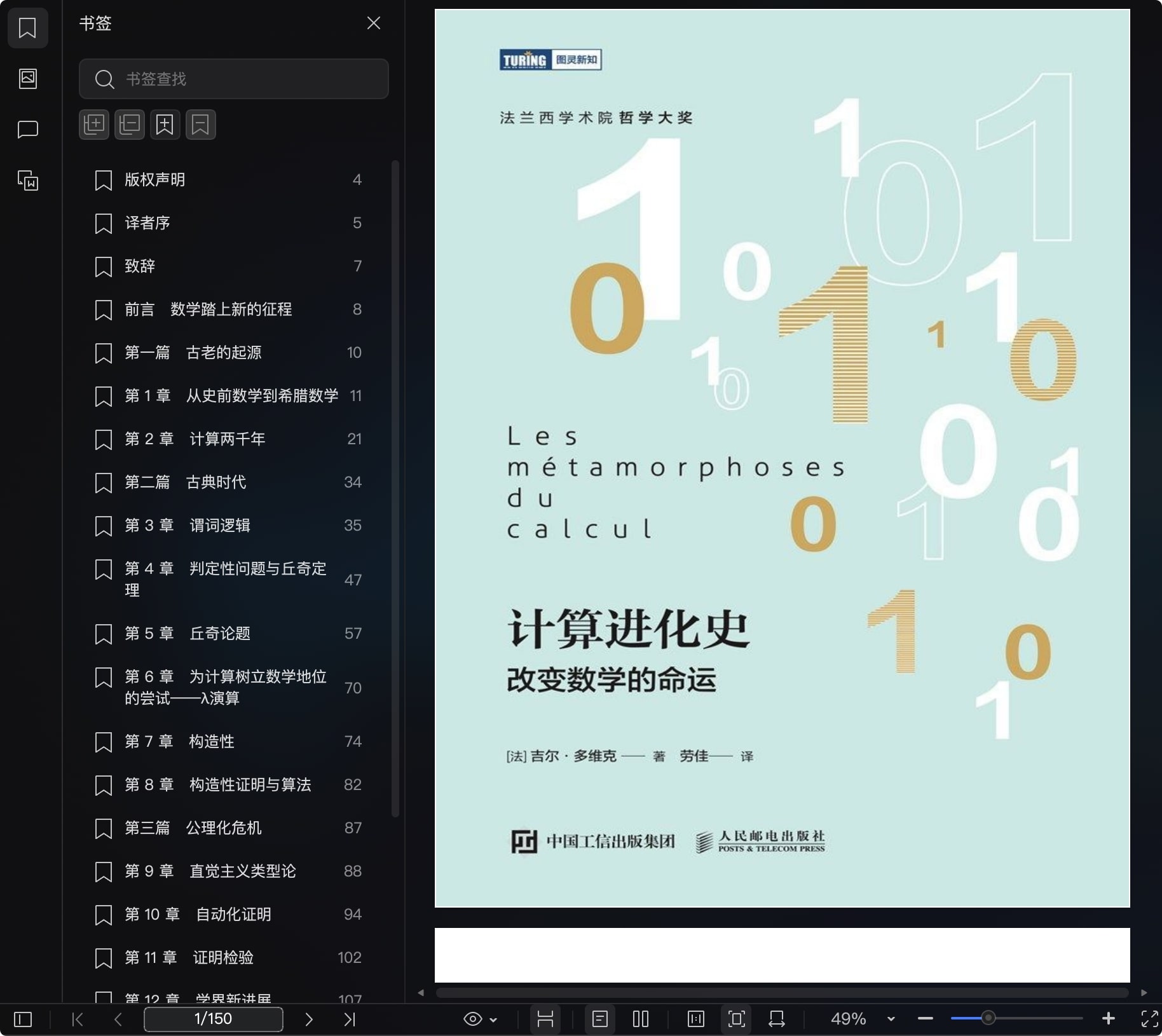Remove the selected bookmark
This screenshot has width=1162, height=1036.
pyautogui.click(x=201, y=125)
